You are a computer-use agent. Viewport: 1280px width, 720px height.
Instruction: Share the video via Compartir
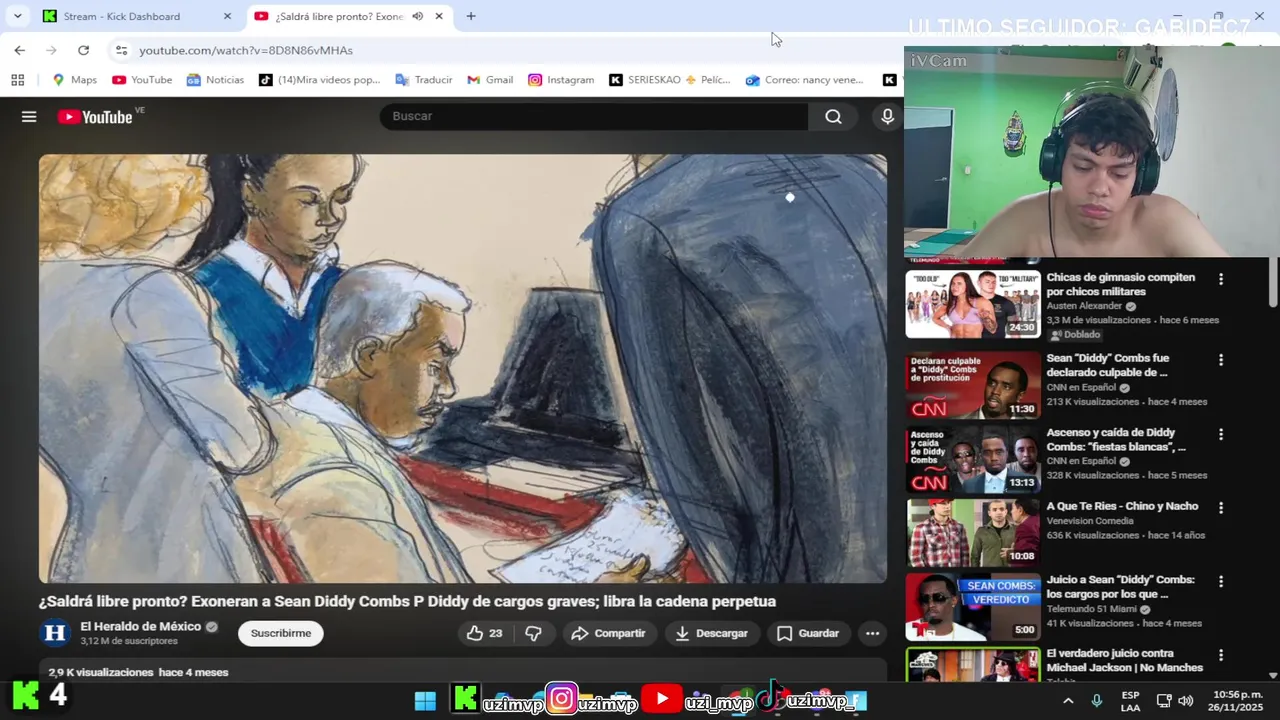(x=608, y=633)
